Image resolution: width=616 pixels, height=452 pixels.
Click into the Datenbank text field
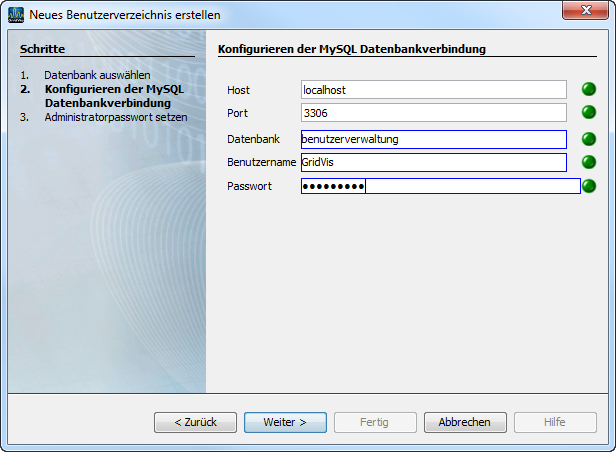click(433, 139)
